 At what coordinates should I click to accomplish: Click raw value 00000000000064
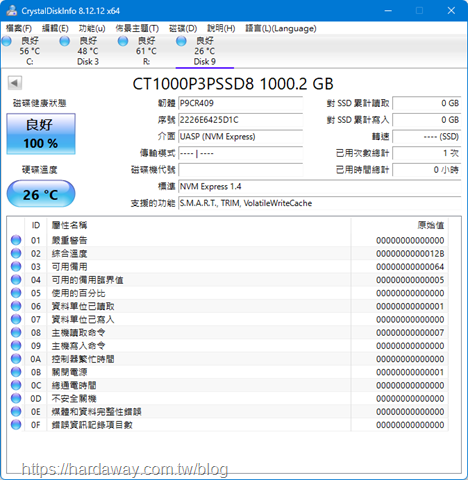[x=410, y=266]
